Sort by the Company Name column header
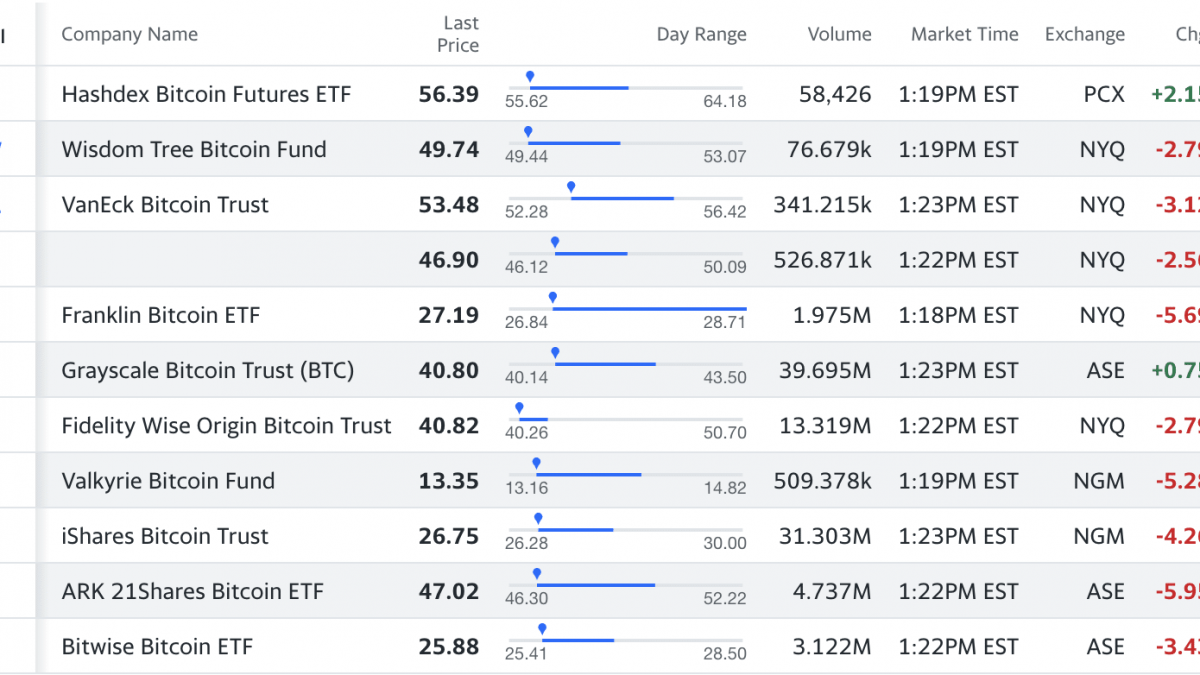 [x=129, y=34]
